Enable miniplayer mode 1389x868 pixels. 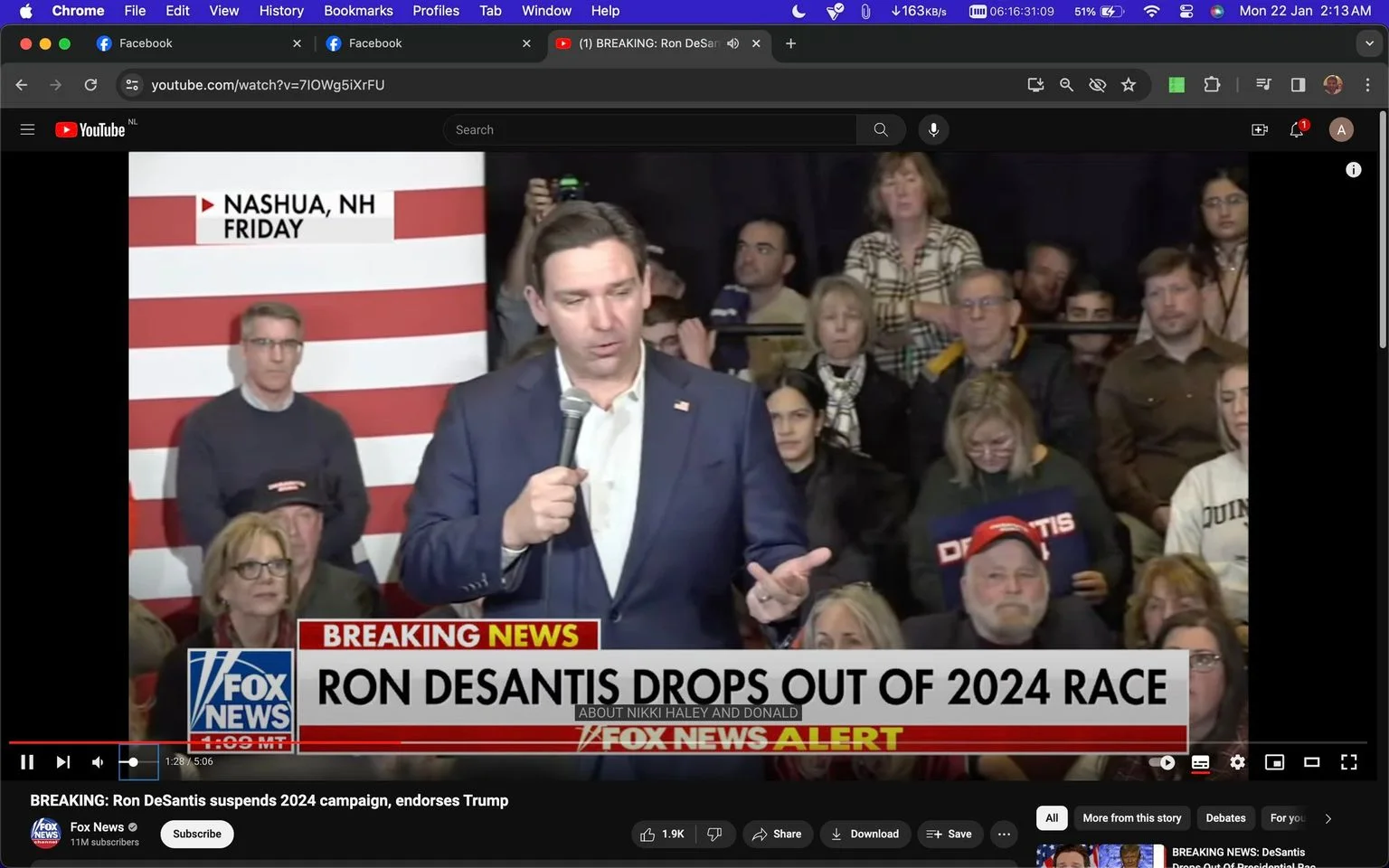coord(1274,762)
